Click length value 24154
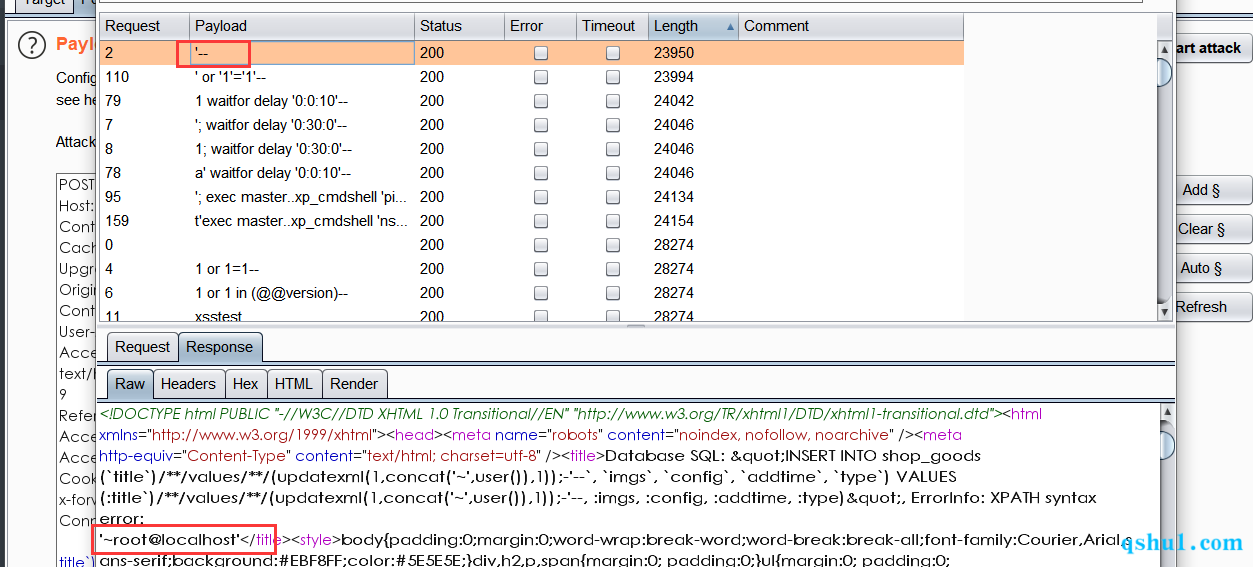Screen dimensions: 1253x567 pos(674,221)
